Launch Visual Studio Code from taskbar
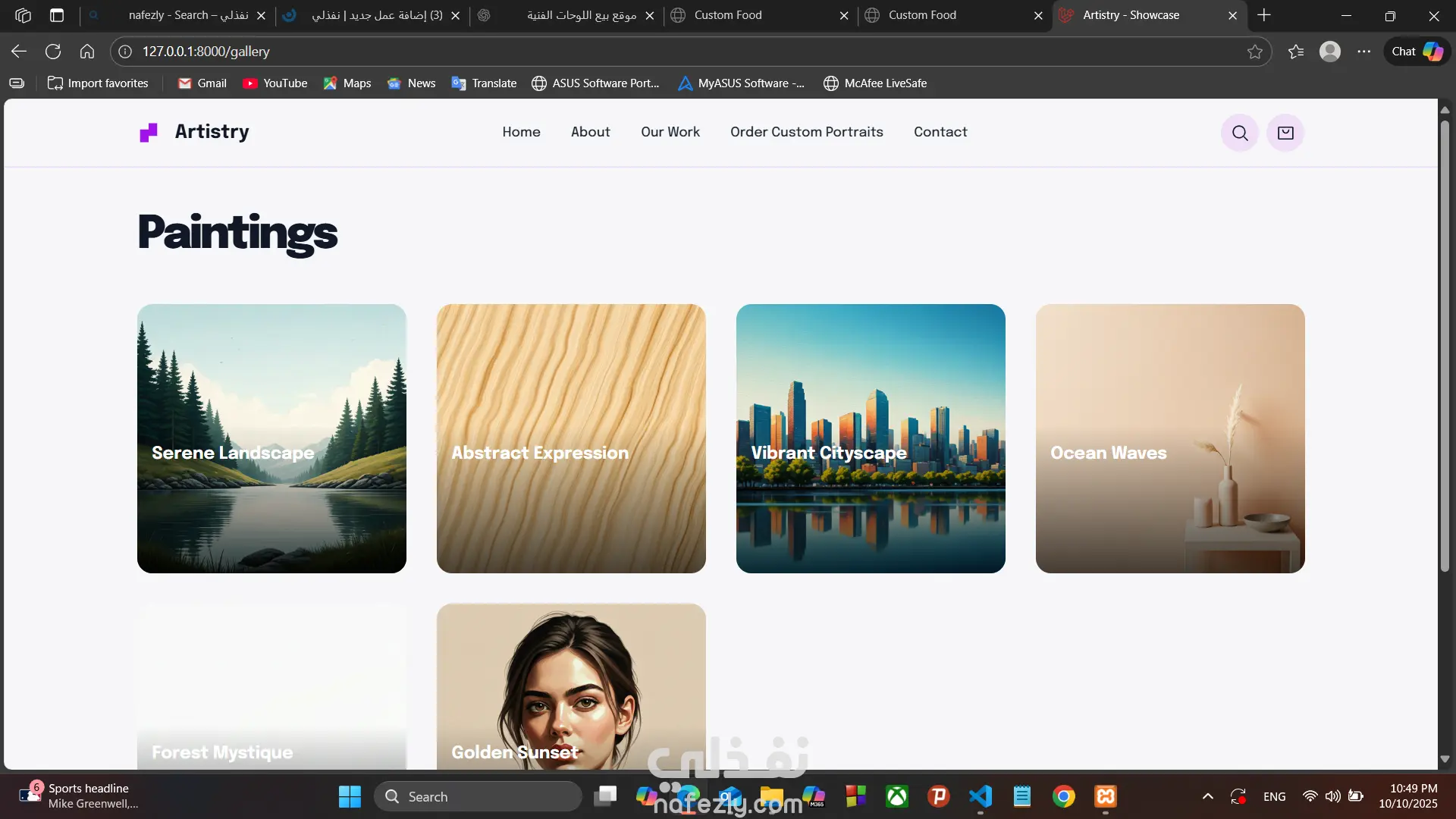 [981, 796]
